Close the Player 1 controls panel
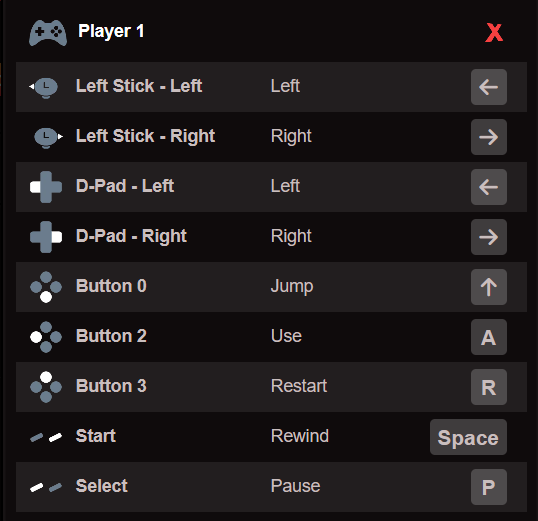The height and width of the screenshot is (521, 538). tap(494, 33)
